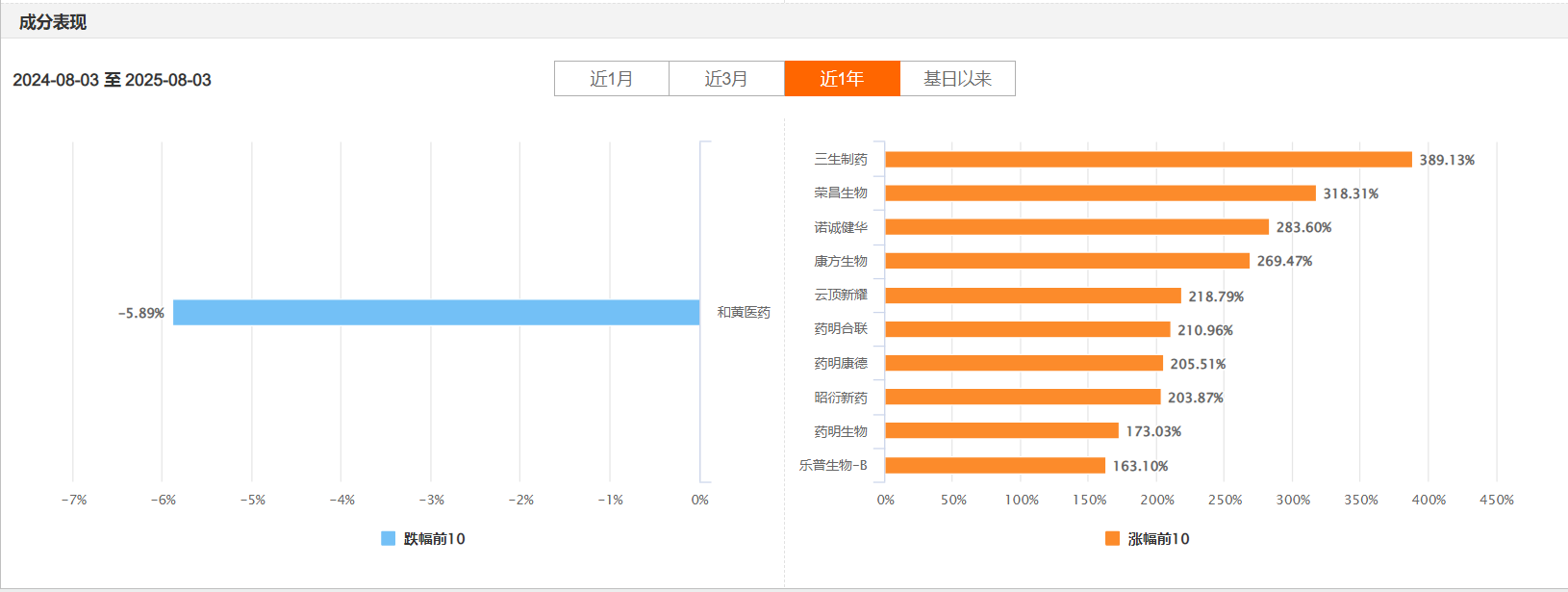Toggle the 涨幅前10 legend entry
Screen dimensions: 1568x592
pos(1148,539)
